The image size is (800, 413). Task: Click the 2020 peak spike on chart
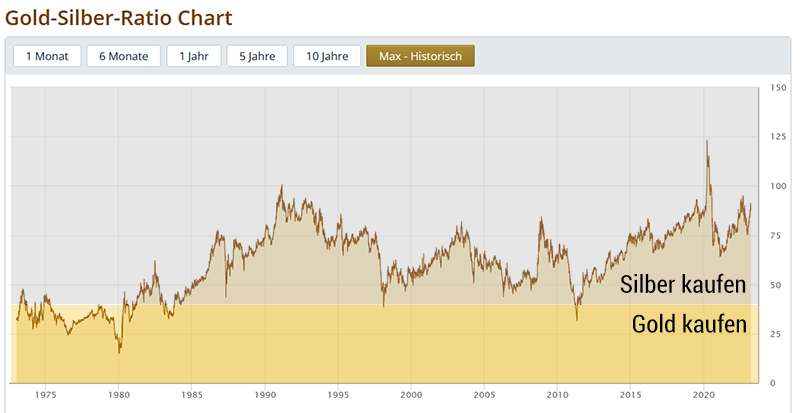pos(707,142)
